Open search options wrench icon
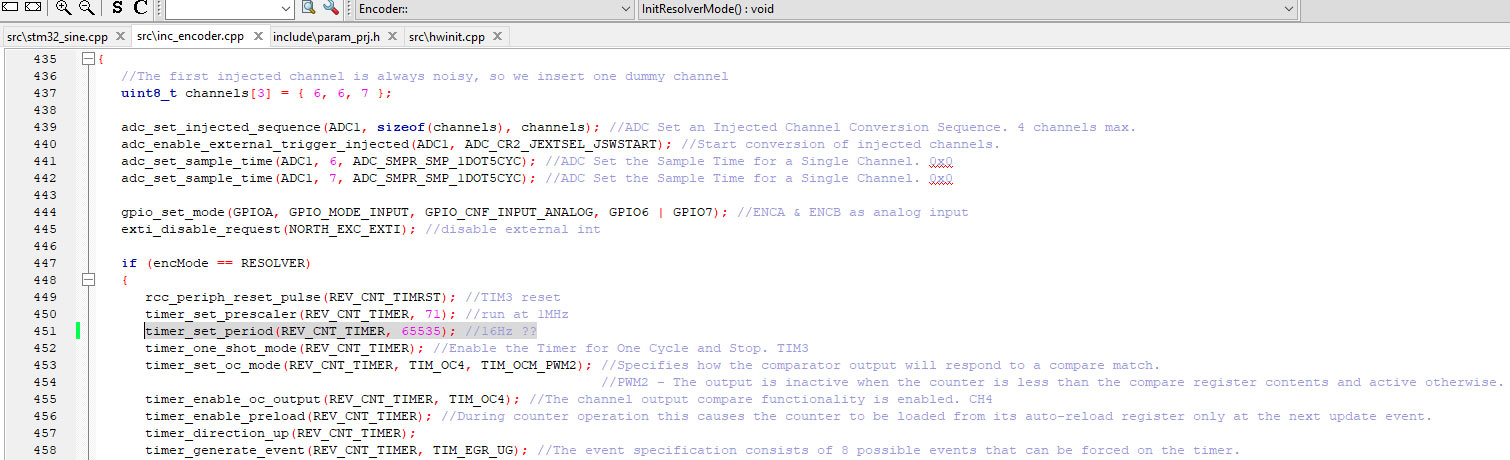 tap(330, 8)
